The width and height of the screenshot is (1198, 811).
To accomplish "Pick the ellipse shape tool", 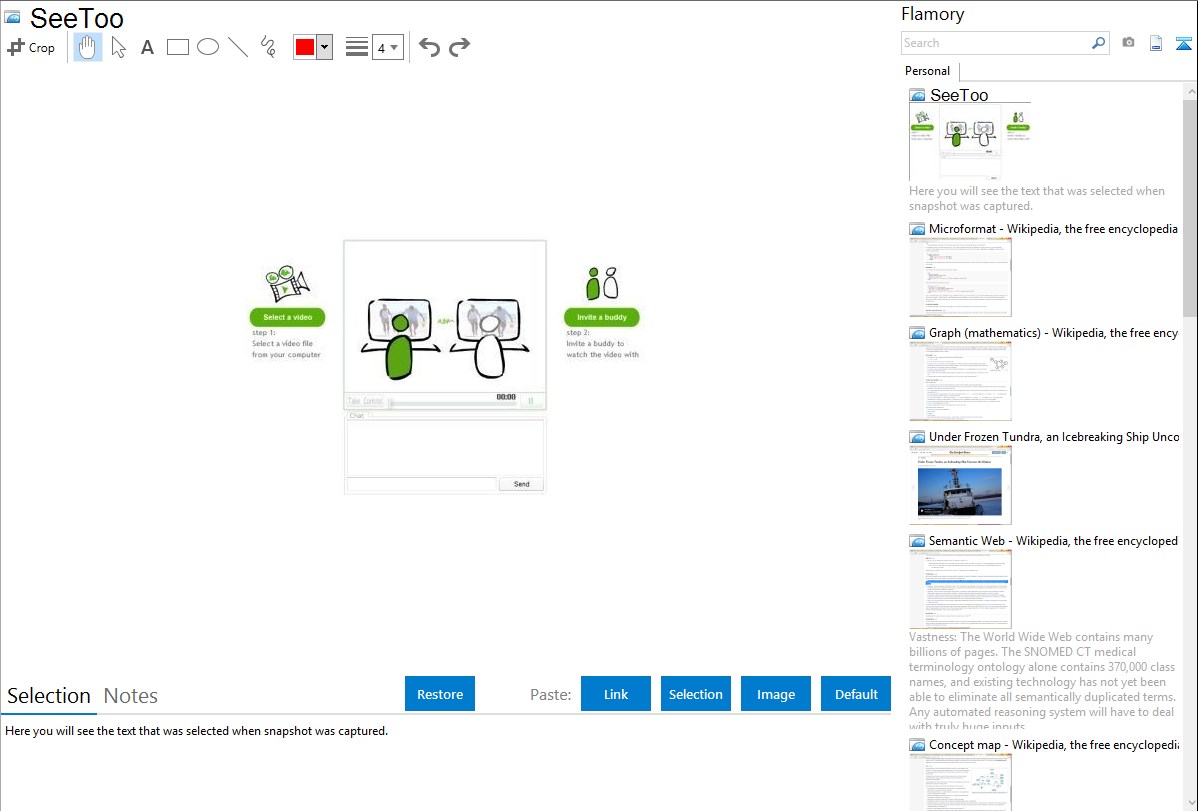I will (208, 47).
